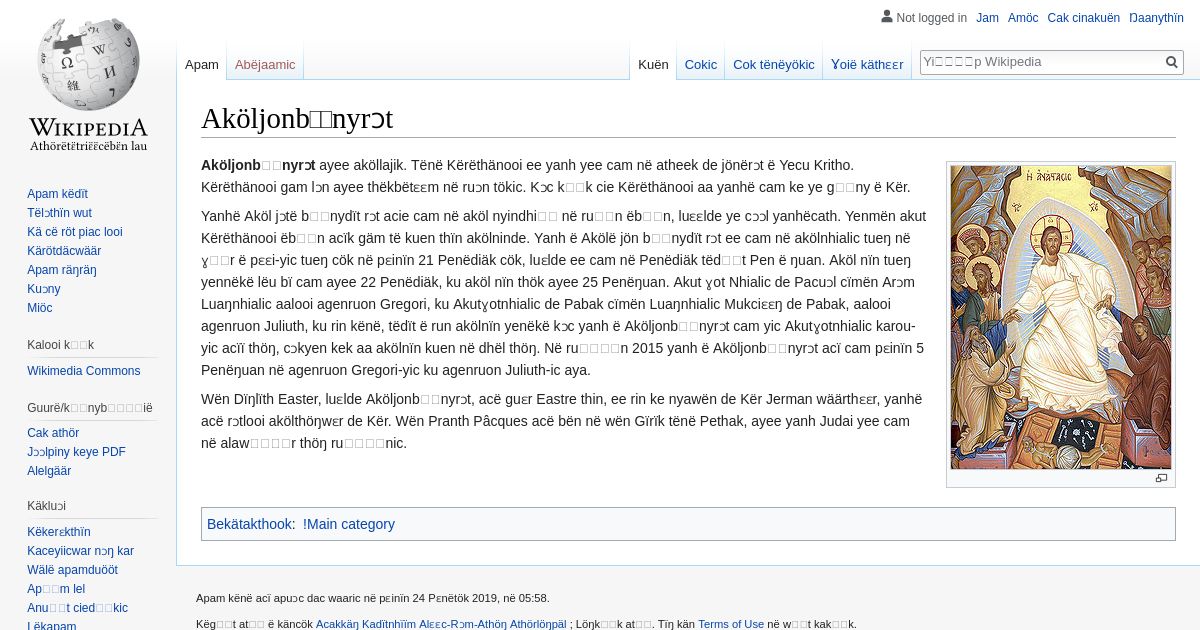Screen dimensions: 1200x630
Task: Click Wälë apamduööt link
Action: pos(72,570)
